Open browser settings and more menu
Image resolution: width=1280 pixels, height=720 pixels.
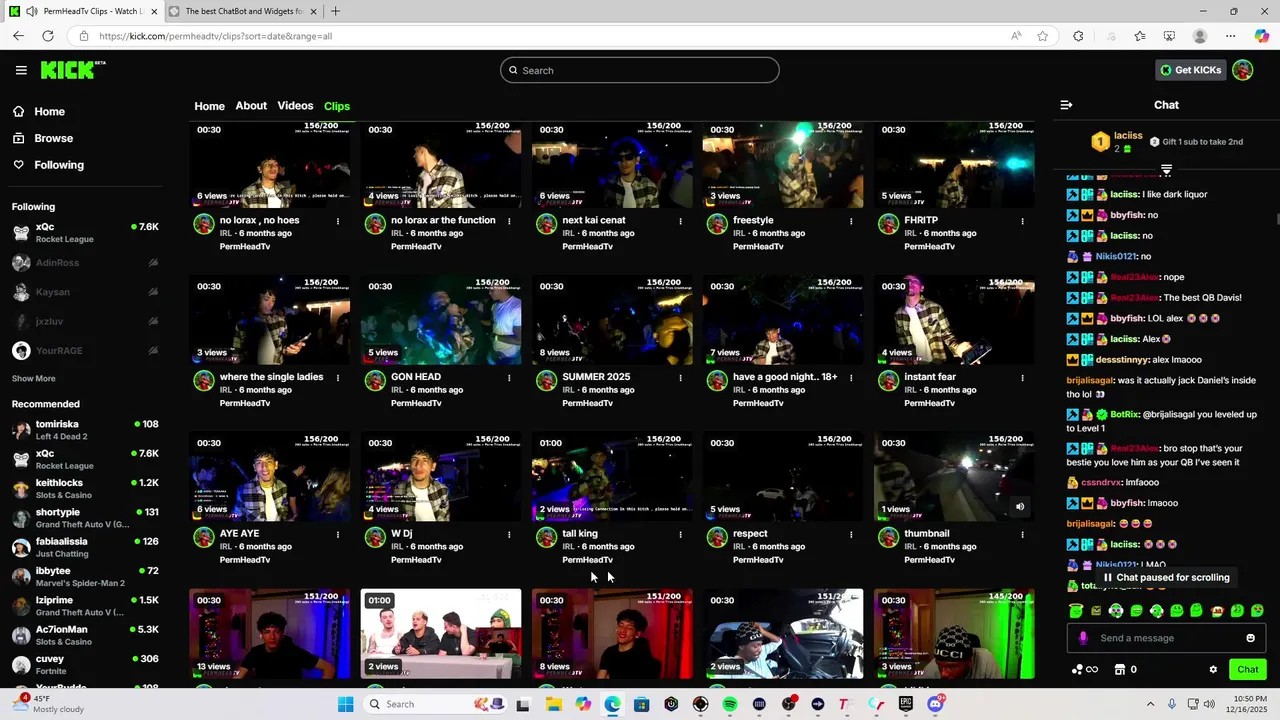pyautogui.click(x=1231, y=36)
